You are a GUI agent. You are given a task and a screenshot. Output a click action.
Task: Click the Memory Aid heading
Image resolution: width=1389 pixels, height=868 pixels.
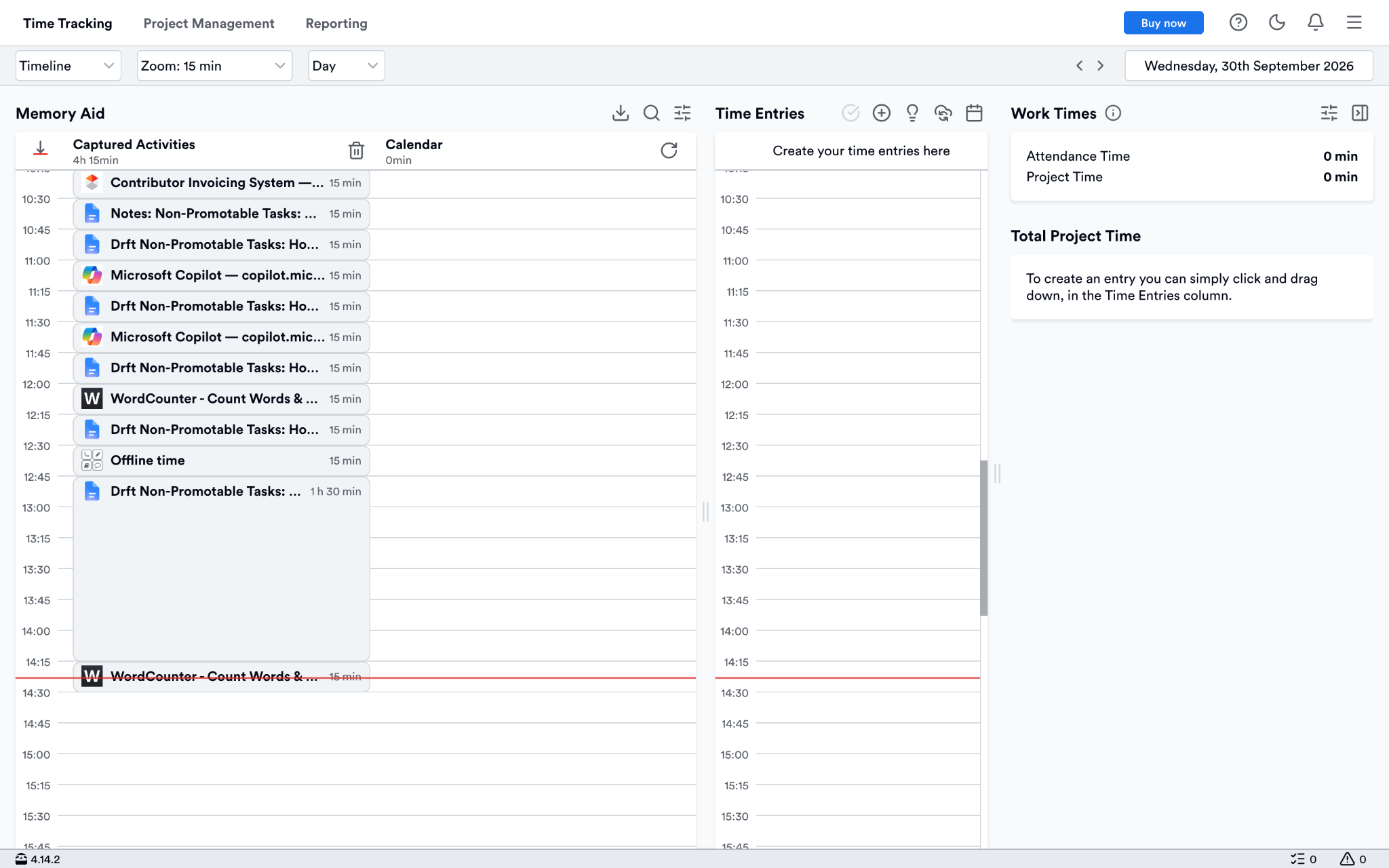pyautogui.click(x=60, y=113)
